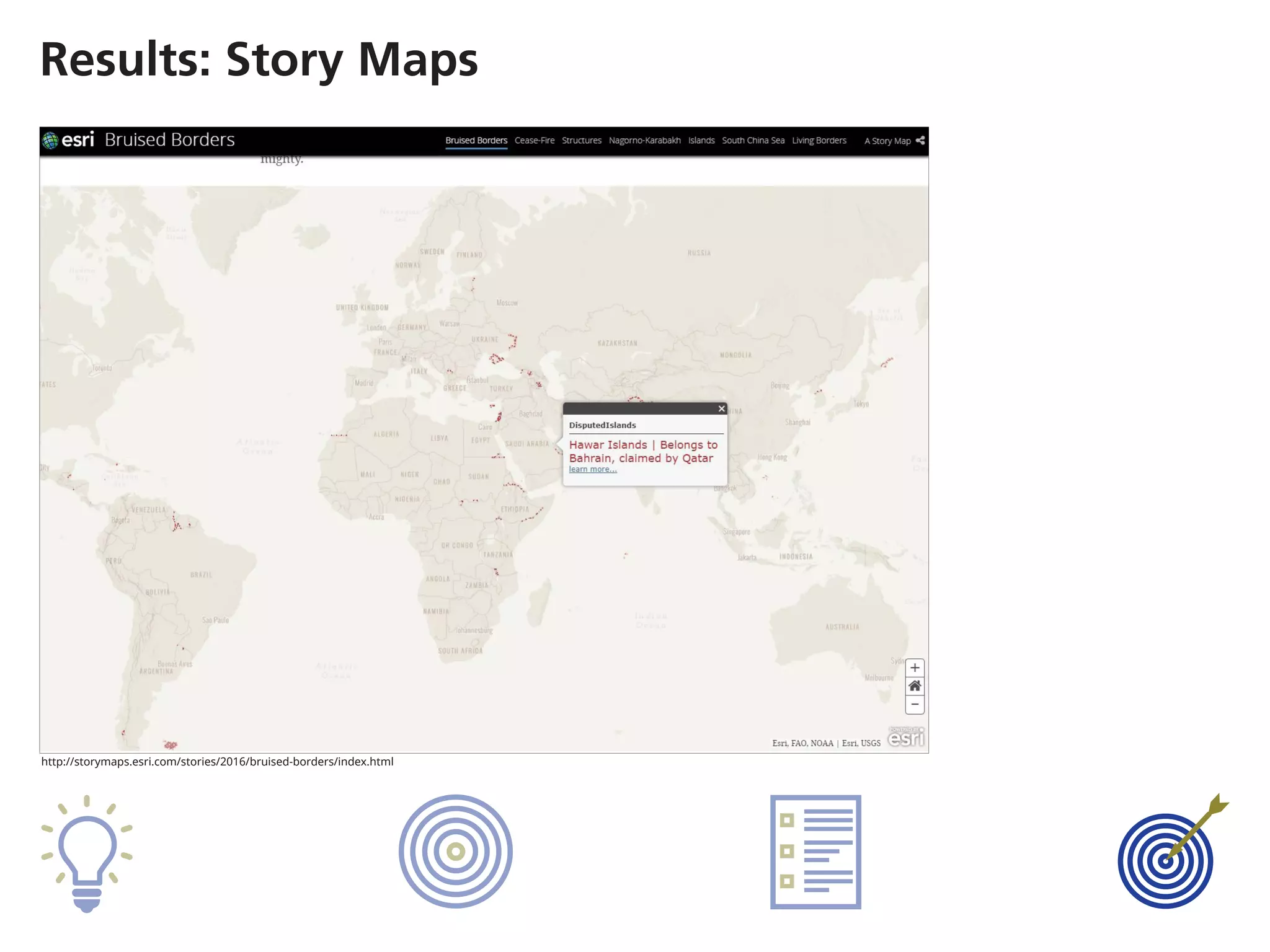Zoom out with the map minus button

[x=914, y=705]
